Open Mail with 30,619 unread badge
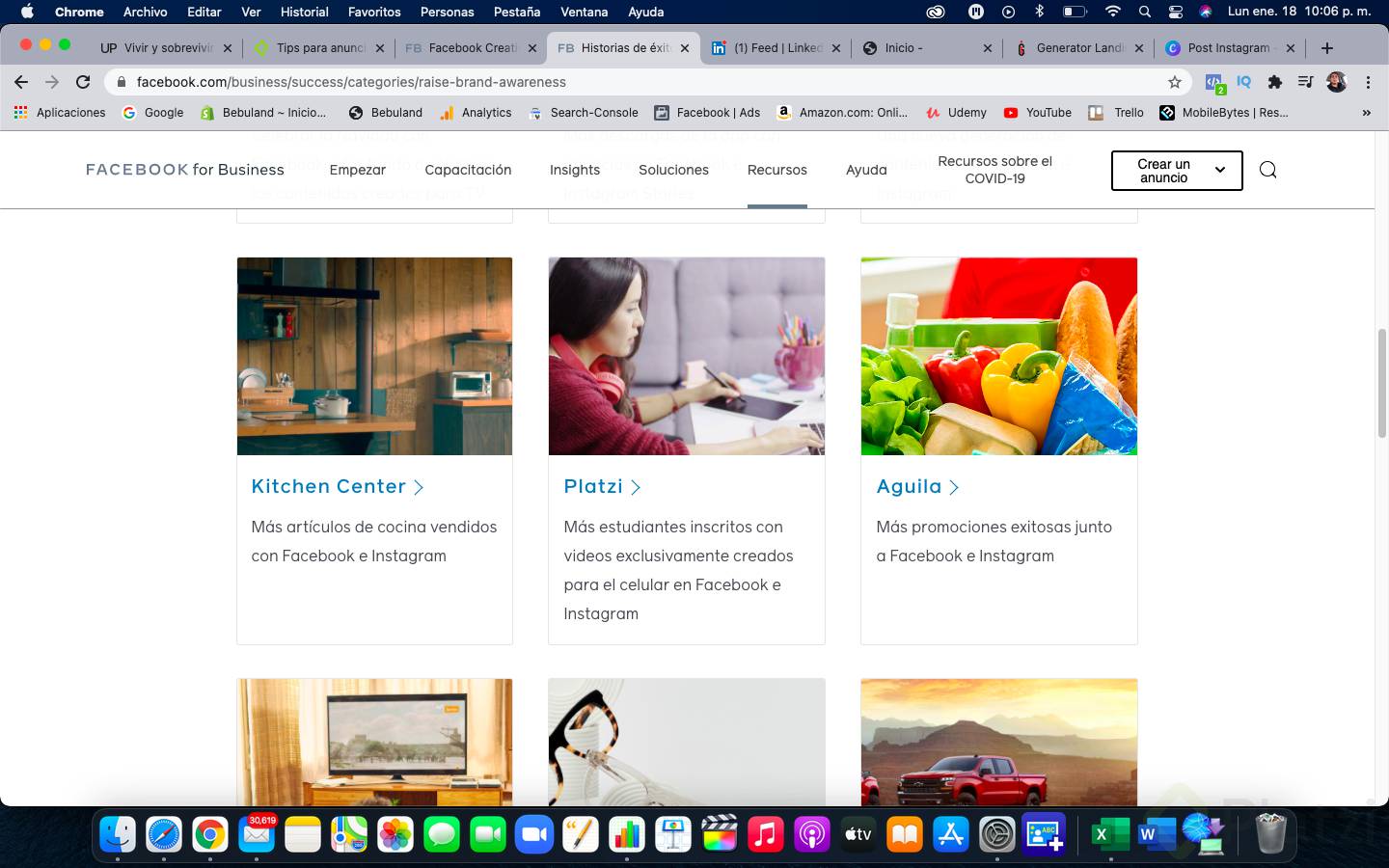 coord(257,834)
